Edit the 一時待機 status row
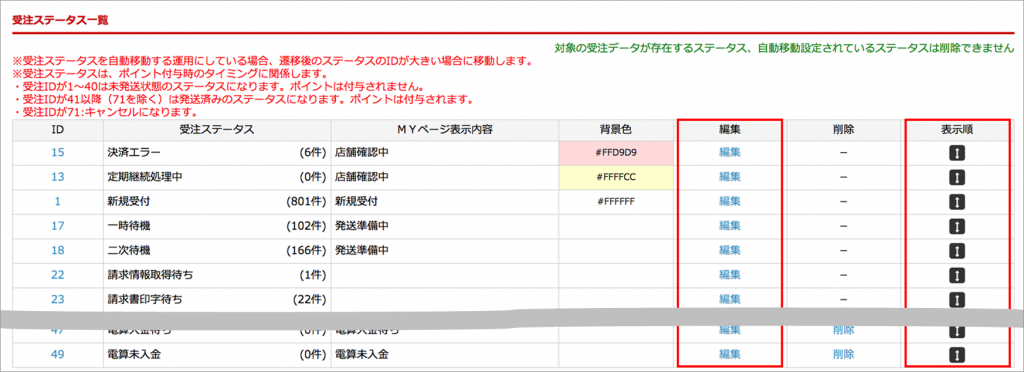1024x372 pixels. pos(729,226)
